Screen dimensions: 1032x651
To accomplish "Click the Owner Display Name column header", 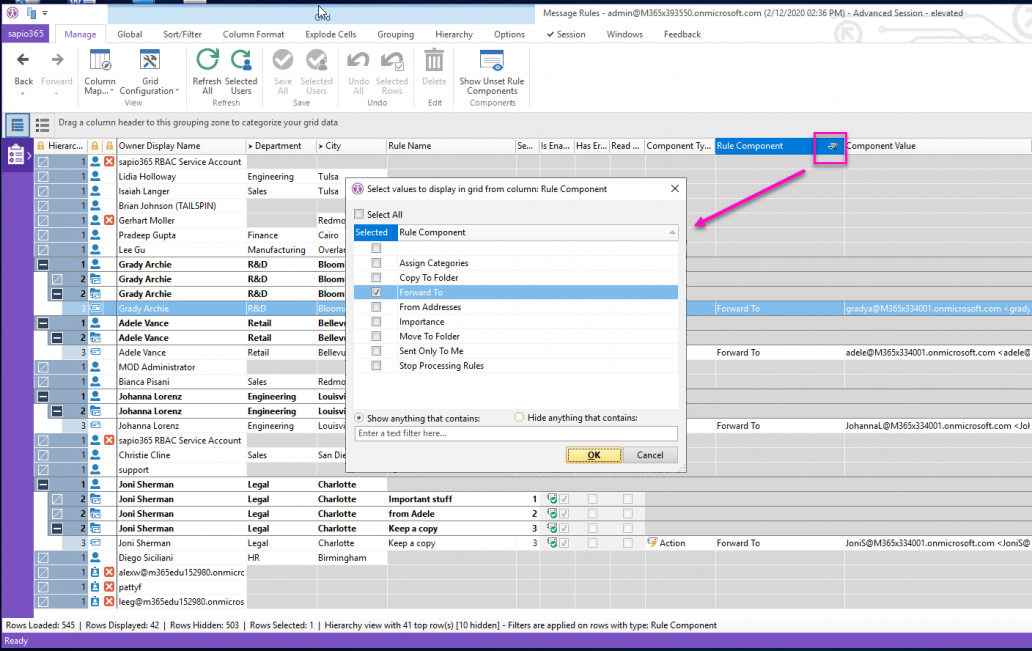I will (181, 146).
